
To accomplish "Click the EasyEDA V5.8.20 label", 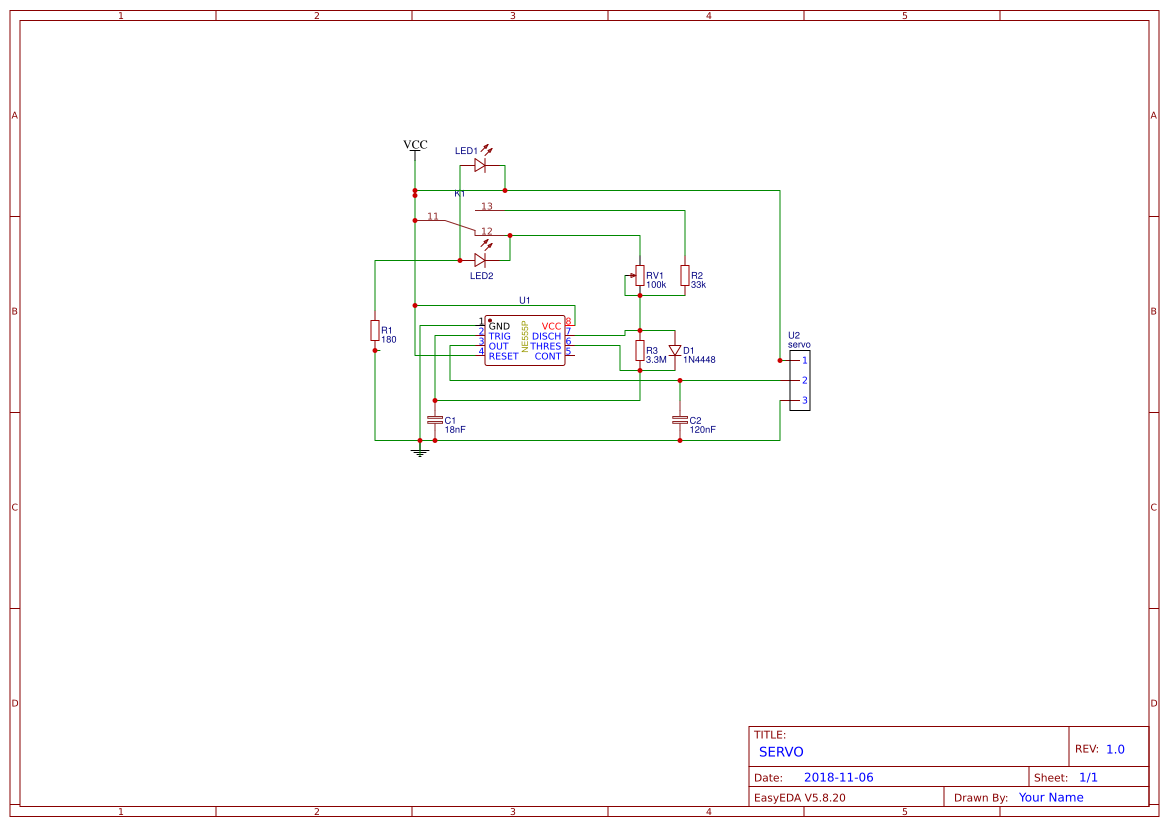I will (x=800, y=797).
